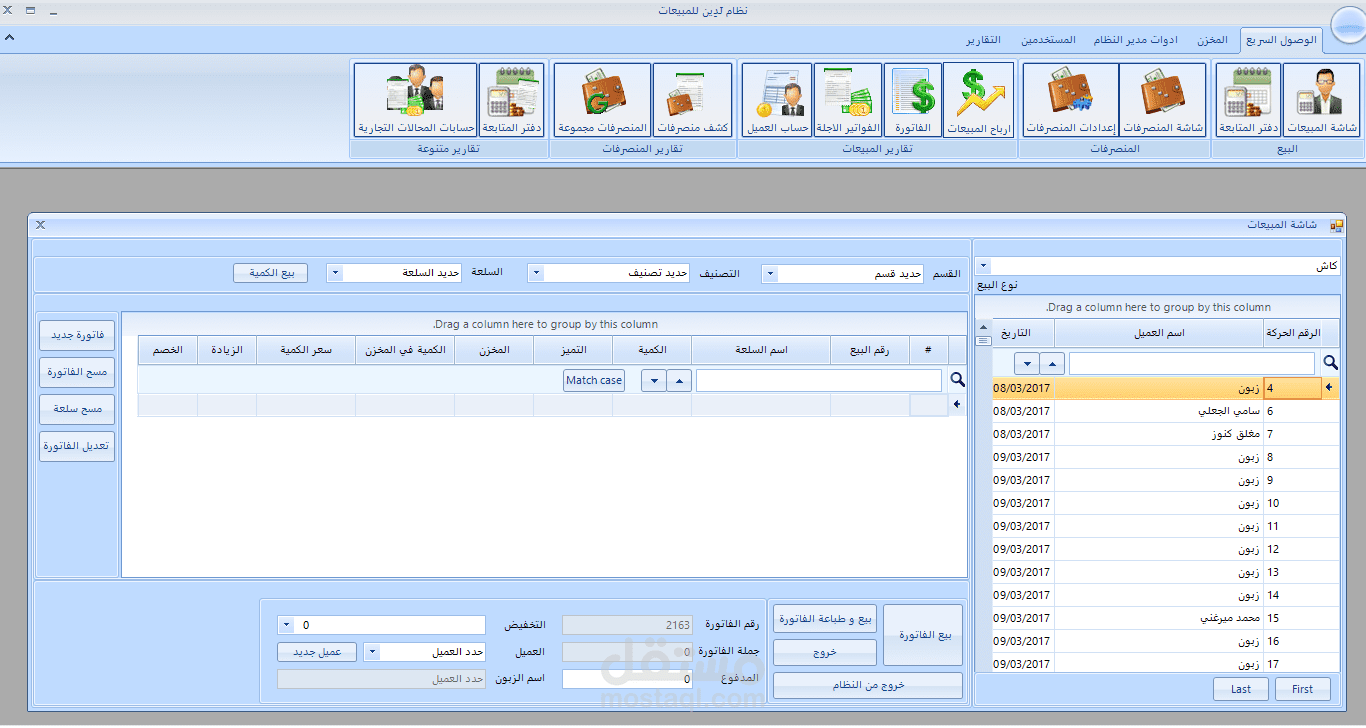This screenshot has width=1366, height=728.
Task: Select transaction row number 10
Action: pyautogui.click(x=1166, y=503)
